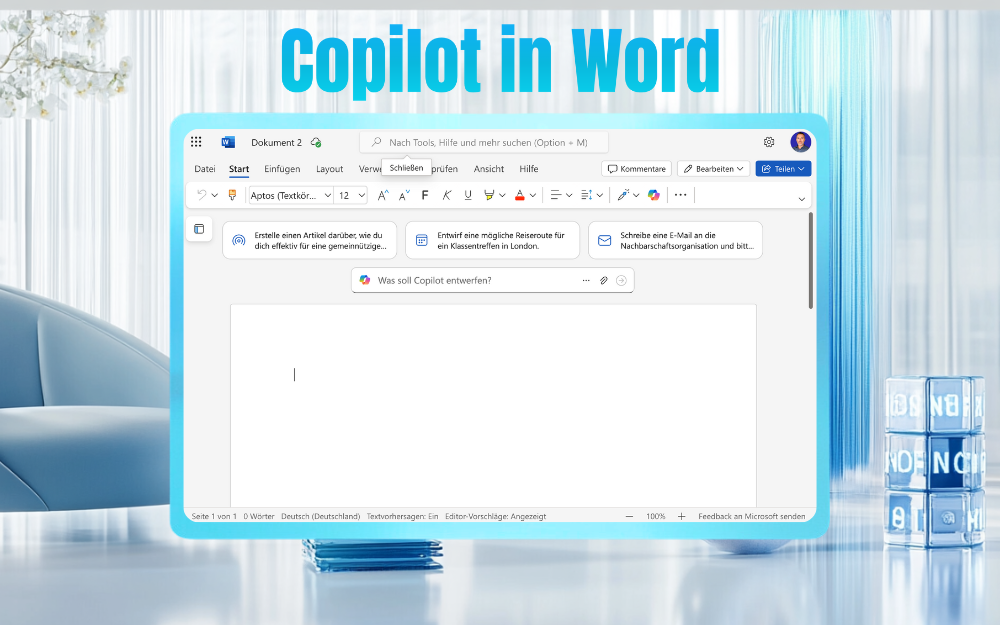
Task: Switch to the Einfügen tab
Action: pyautogui.click(x=282, y=168)
